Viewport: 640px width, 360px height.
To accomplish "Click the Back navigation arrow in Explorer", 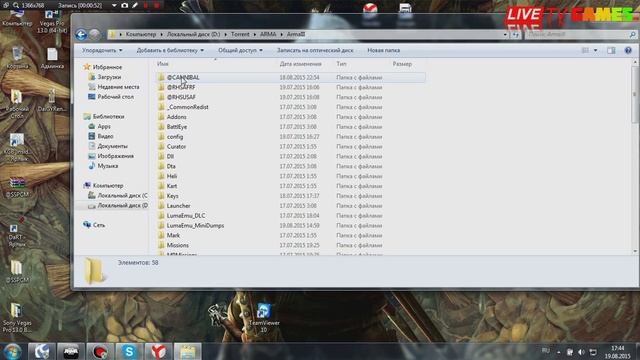I will (x=81, y=35).
